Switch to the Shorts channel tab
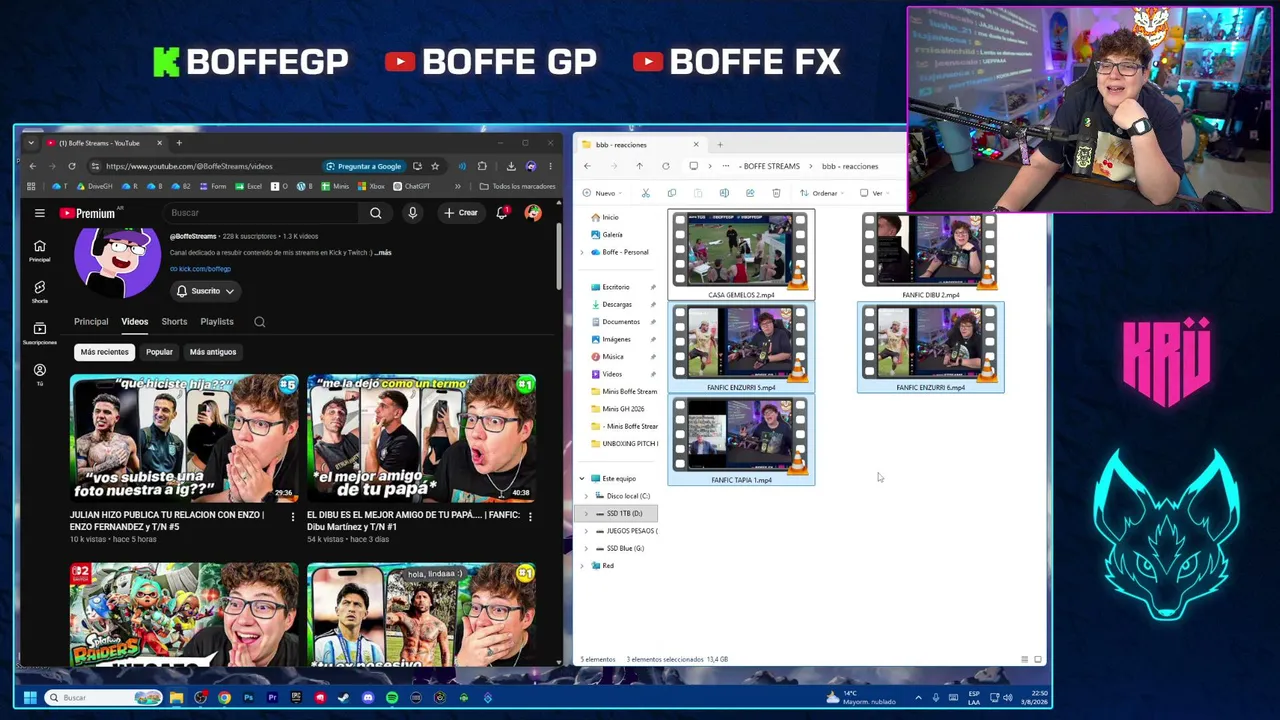This screenshot has height=720, width=1280. point(174,322)
